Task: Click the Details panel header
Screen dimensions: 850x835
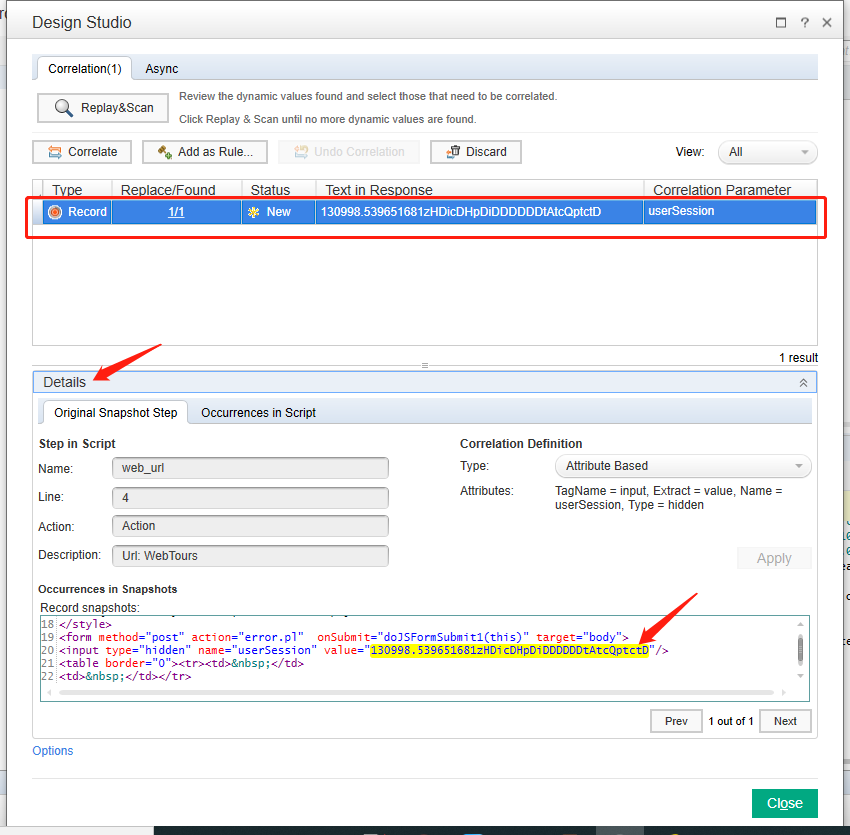Action: [424, 382]
